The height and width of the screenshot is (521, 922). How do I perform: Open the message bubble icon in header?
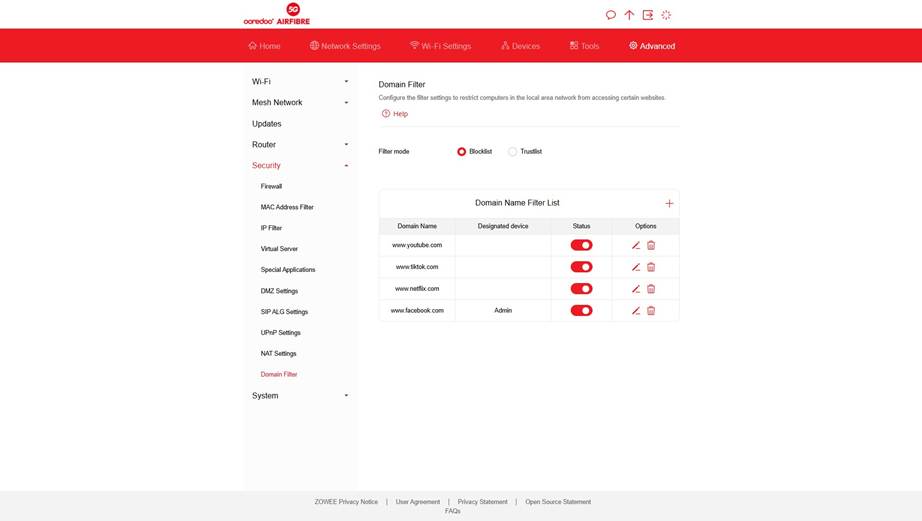click(611, 15)
